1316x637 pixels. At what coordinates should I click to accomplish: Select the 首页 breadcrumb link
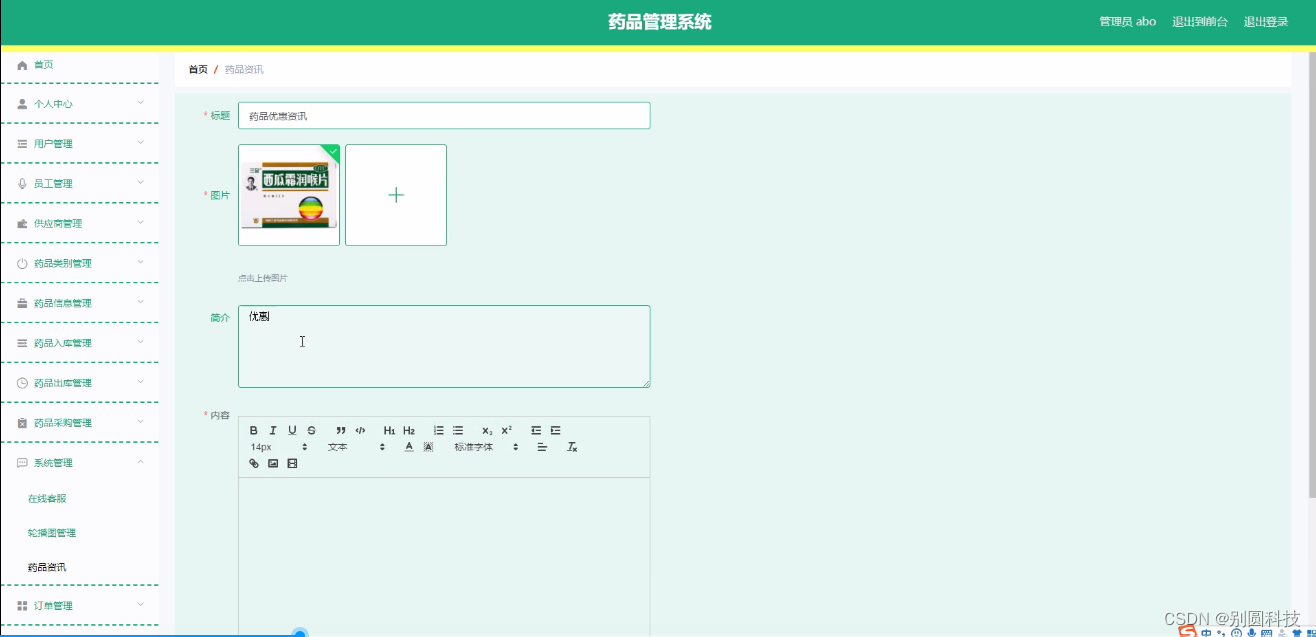pyautogui.click(x=196, y=68)
